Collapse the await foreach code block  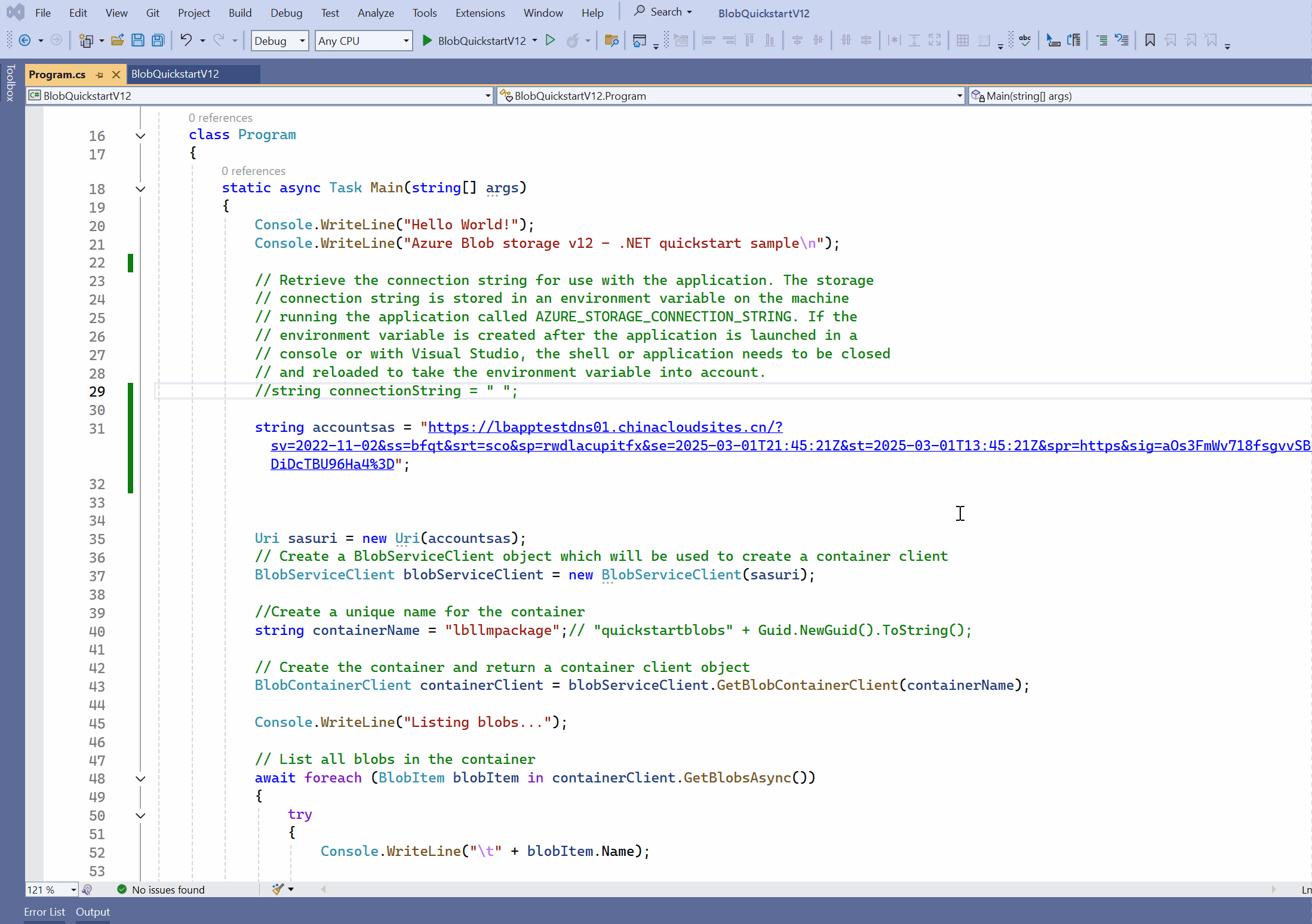point(140,778)
